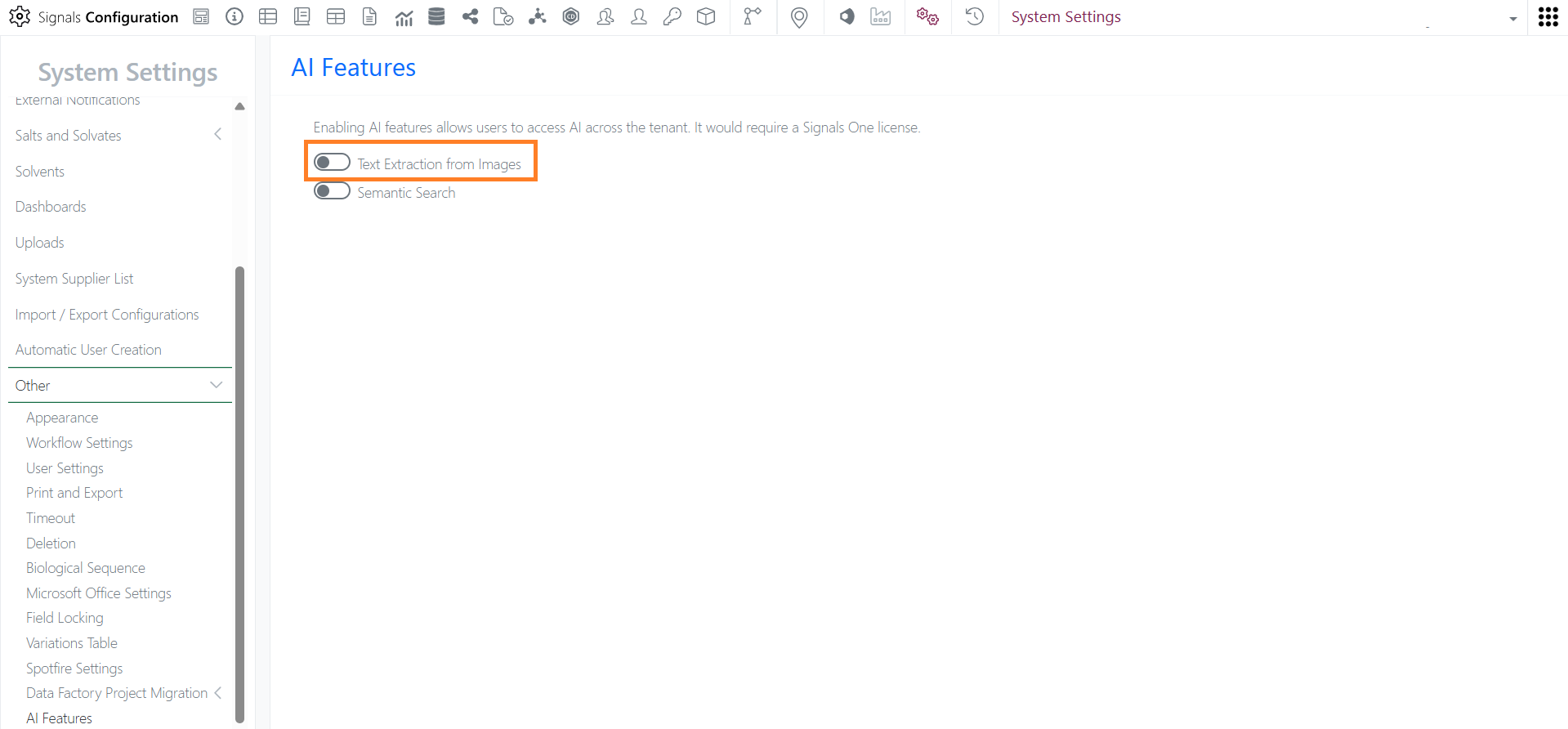Click the solid hexagon shape icon
The height and width of the screenshot is (729, 1568).
847,16
